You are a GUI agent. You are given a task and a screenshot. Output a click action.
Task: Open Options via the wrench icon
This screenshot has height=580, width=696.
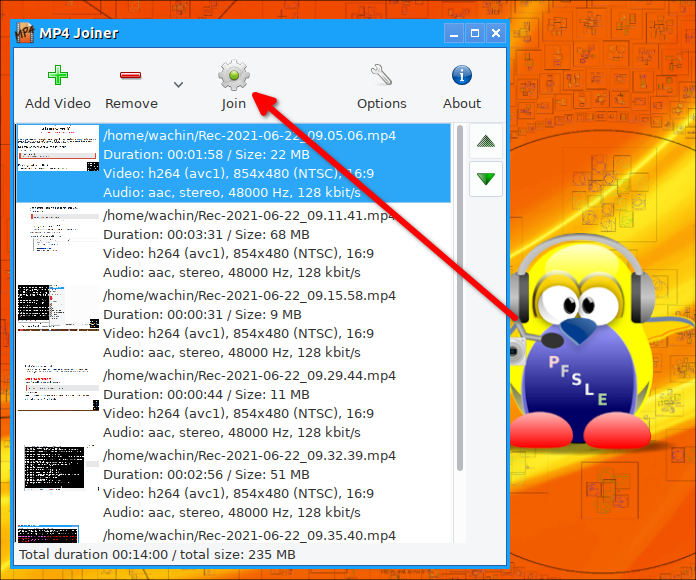381,75
